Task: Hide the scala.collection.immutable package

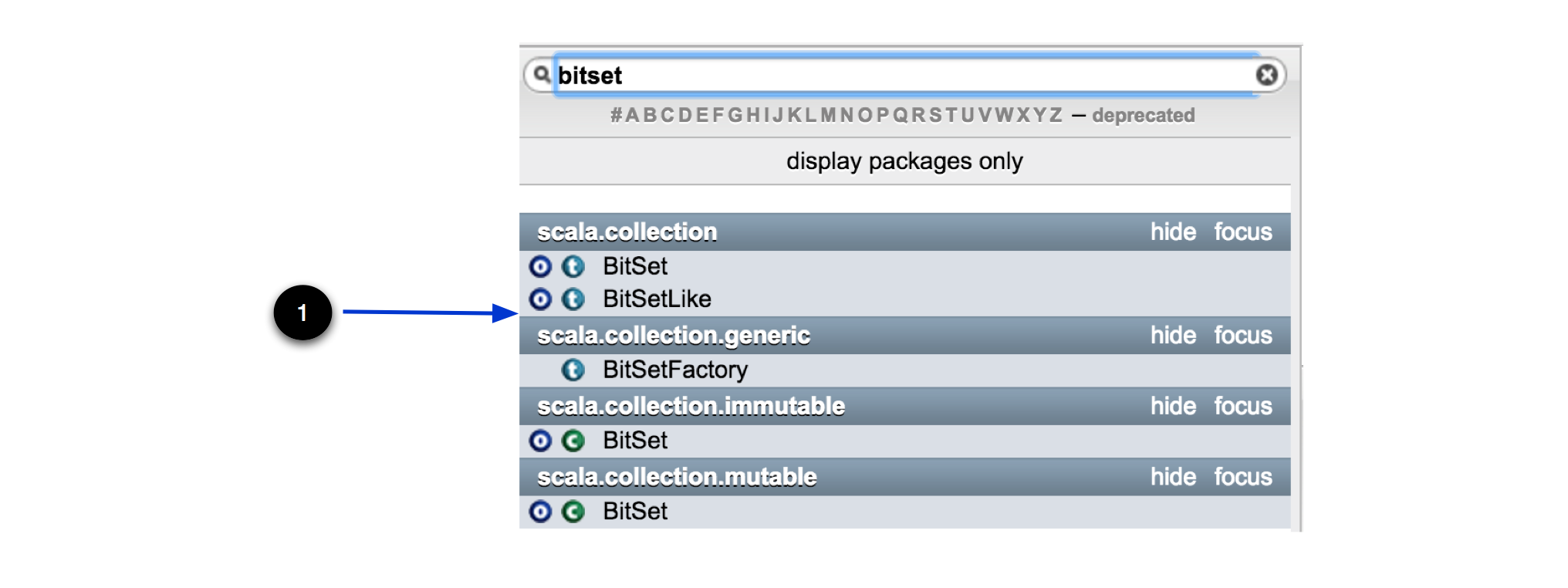Action: (1173, 406)
